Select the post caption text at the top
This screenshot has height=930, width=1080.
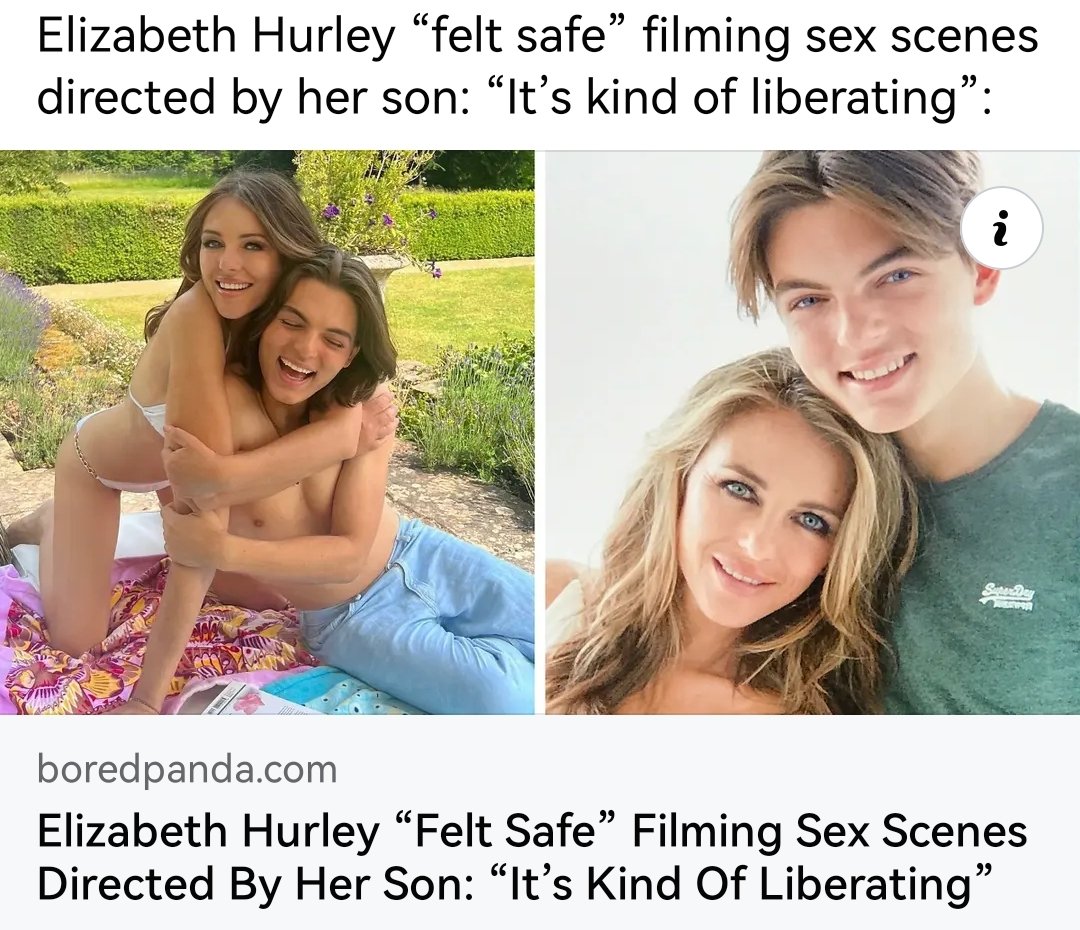coord(537,66)
